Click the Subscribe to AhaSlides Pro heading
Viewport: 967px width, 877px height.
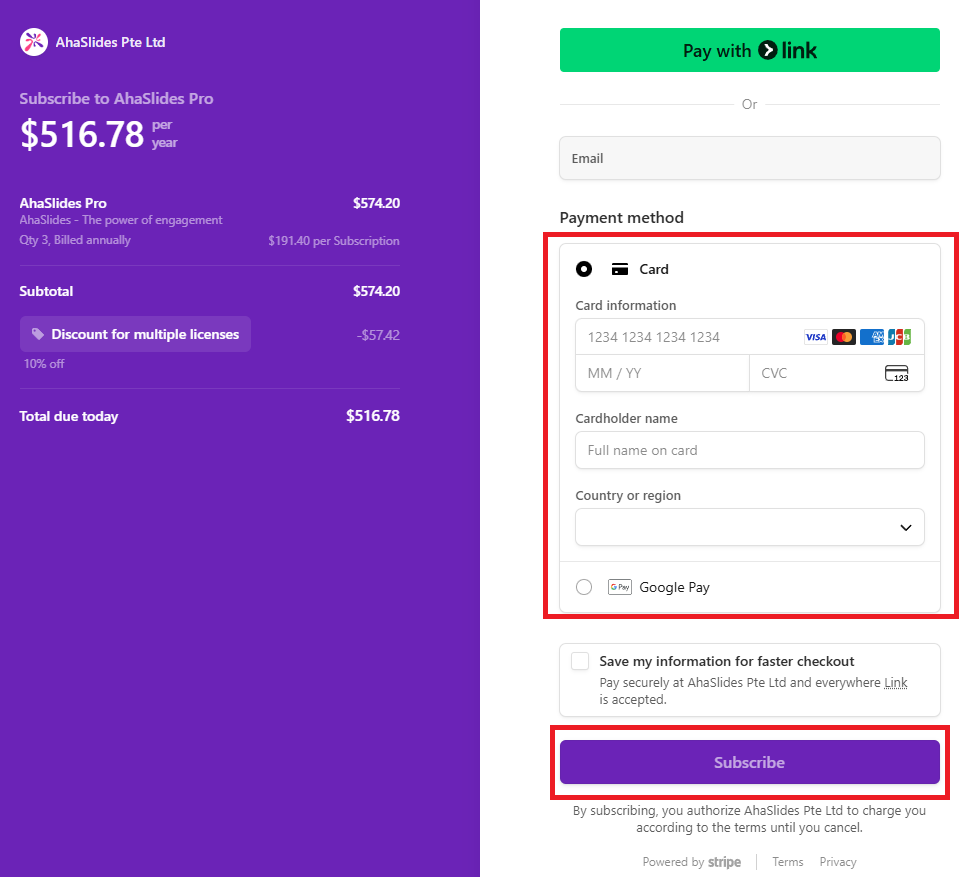point(117,99)
